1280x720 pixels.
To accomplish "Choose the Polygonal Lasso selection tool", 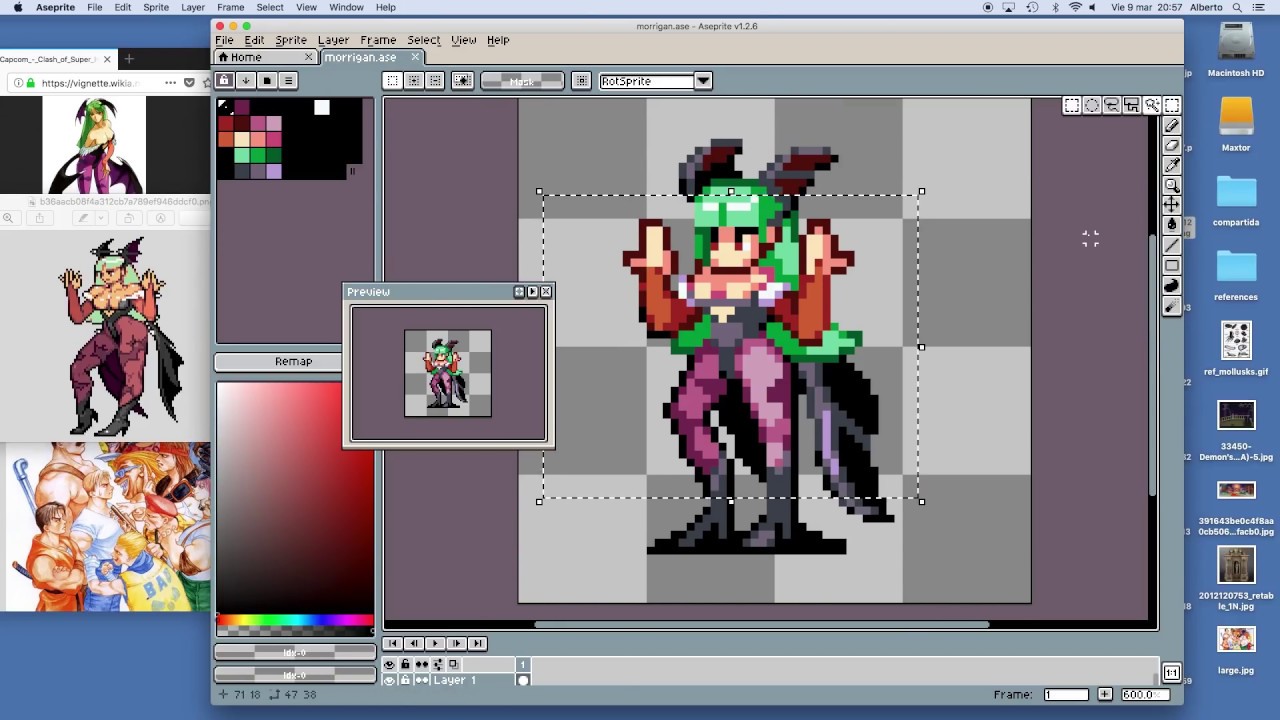I will [x=1131, y=105].
